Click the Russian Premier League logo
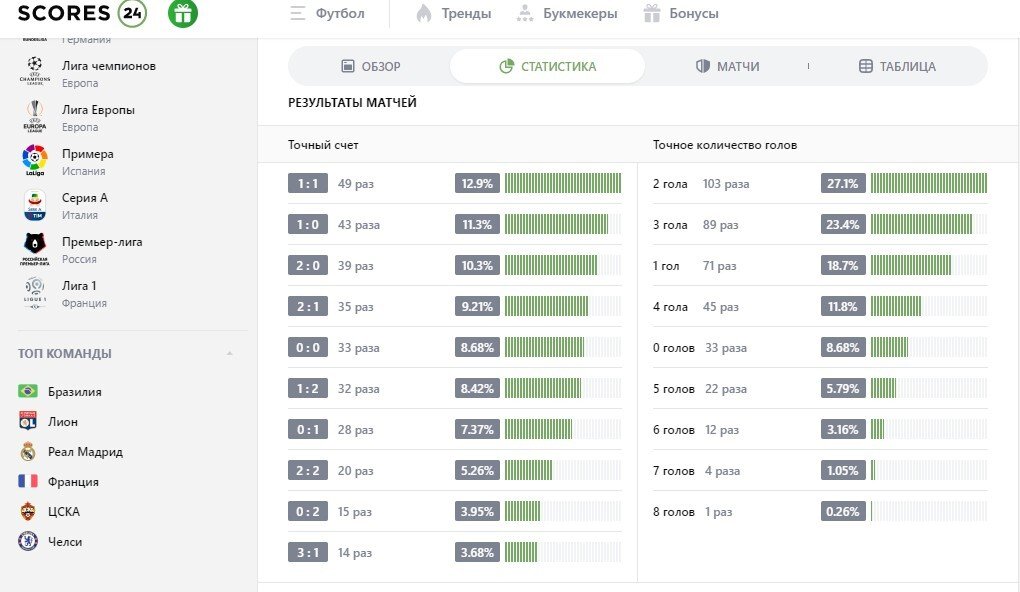Screen dimensions: 1020x592 (x=35, y=248)
